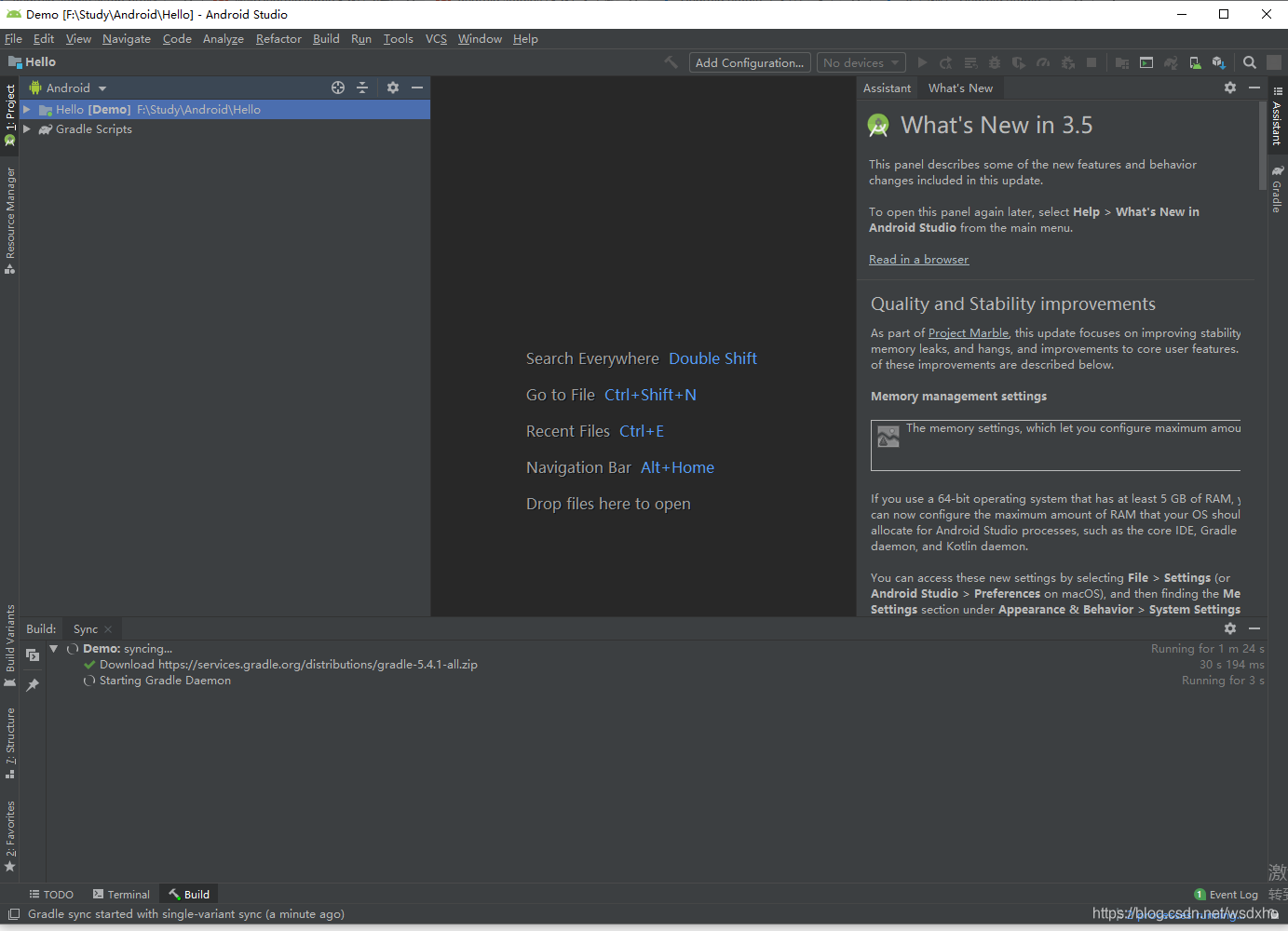Click the Hello breadcrumb in navigation bar
Viewport: 1288px width, 931px height.
tap(33, 62)
